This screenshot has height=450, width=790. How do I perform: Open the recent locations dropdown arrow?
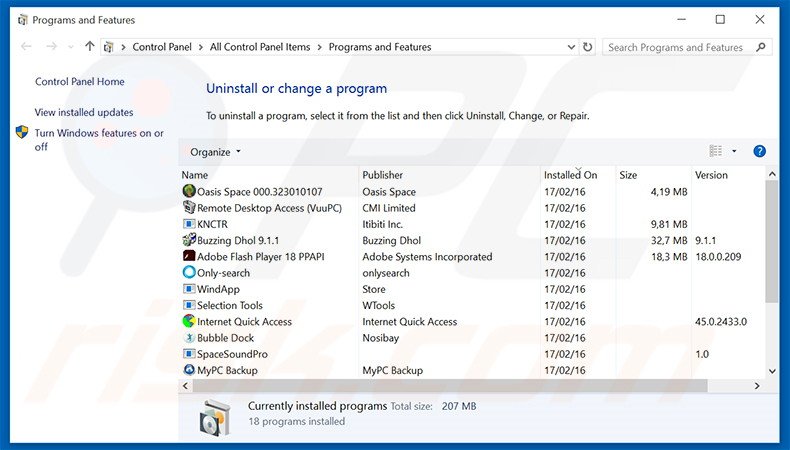71,47
